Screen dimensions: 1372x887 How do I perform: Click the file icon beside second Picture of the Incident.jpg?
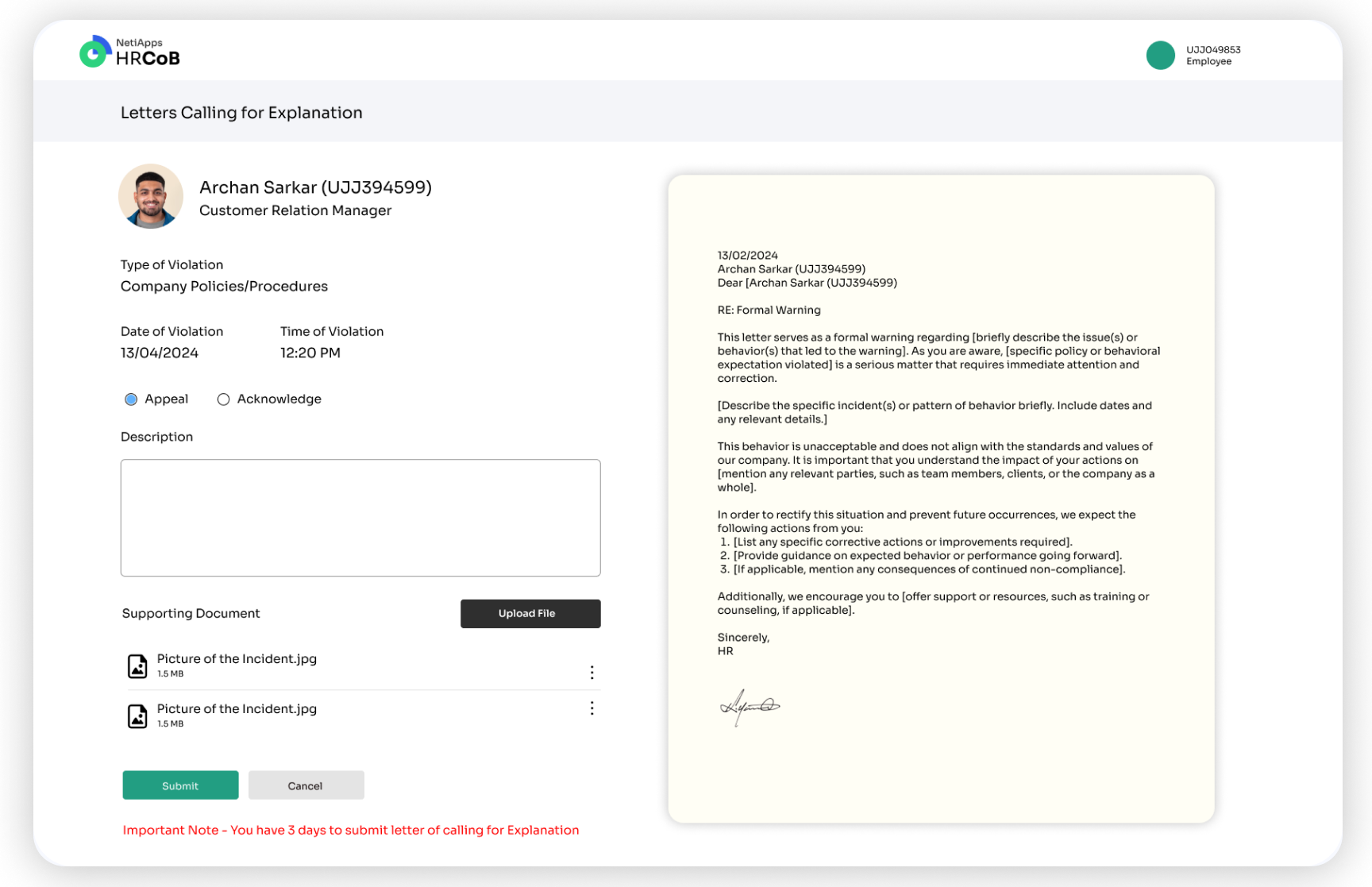coord(137,715)
